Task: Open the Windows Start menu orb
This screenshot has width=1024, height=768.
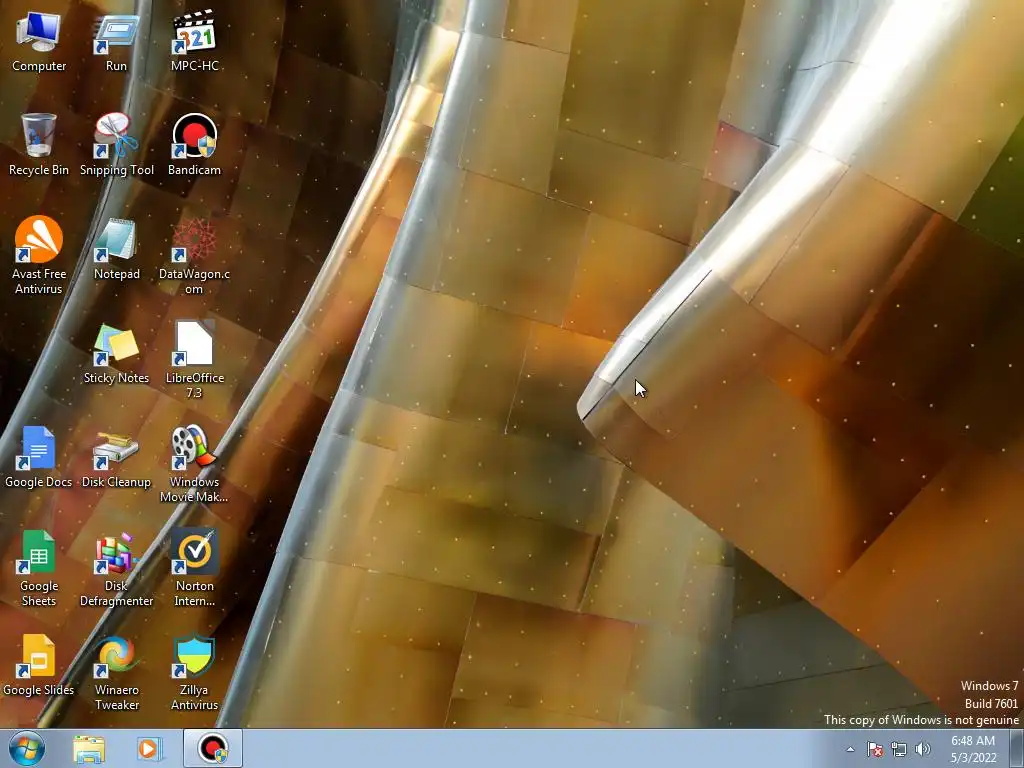Action: 26,748
